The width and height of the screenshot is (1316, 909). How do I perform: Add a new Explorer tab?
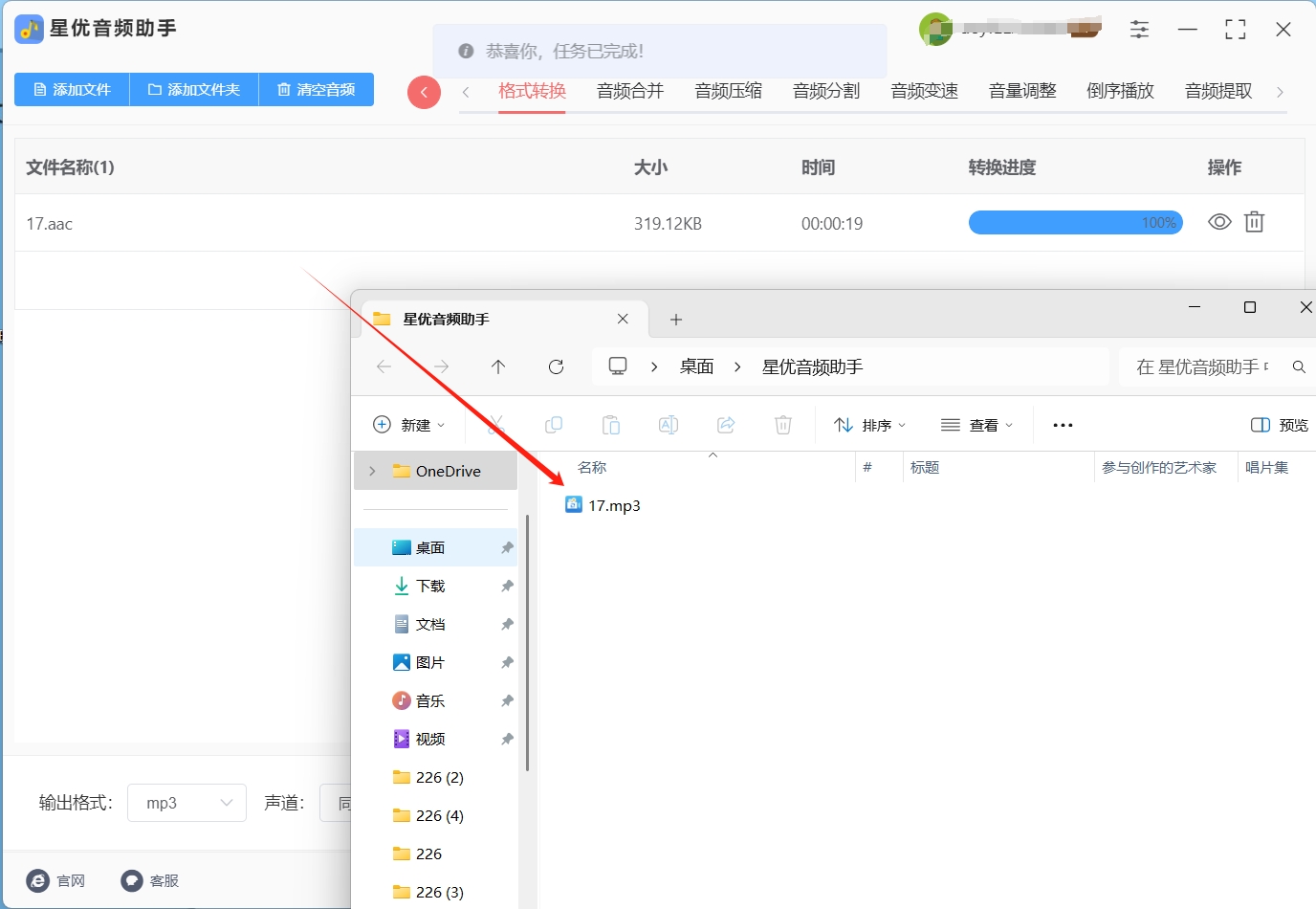tap(676, 320)
